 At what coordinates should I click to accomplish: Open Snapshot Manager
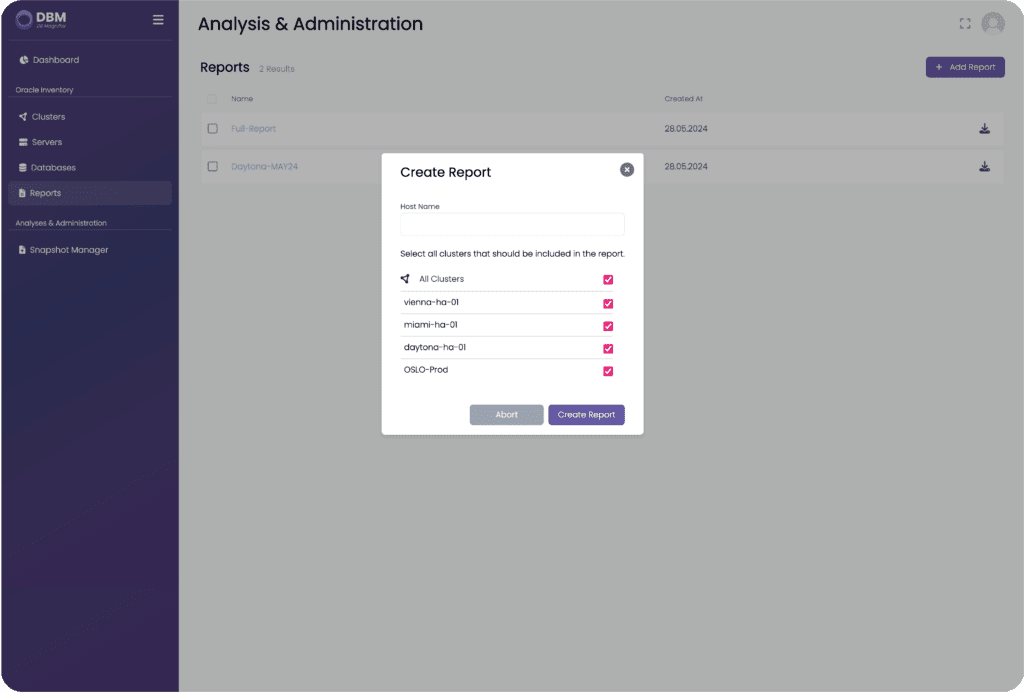coord(68,250)
